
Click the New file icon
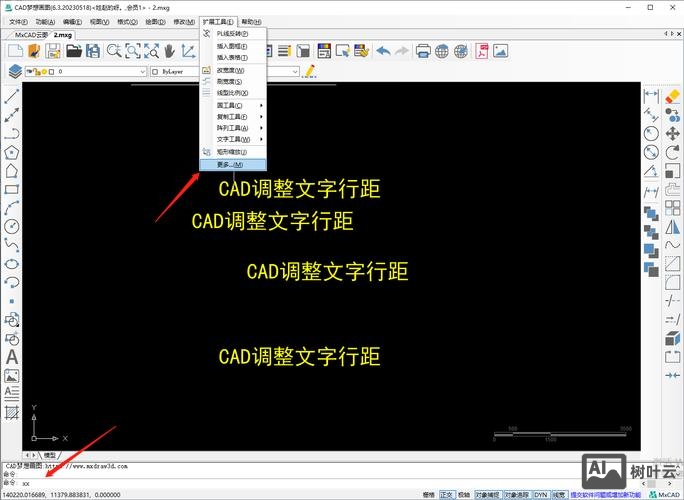tap(16, 51)
